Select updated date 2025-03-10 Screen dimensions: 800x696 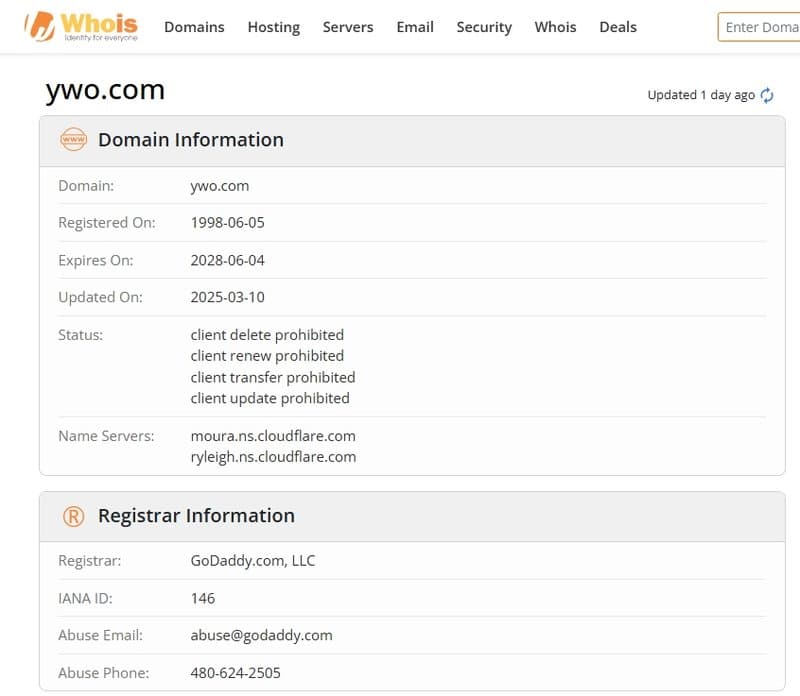point(228,297)
